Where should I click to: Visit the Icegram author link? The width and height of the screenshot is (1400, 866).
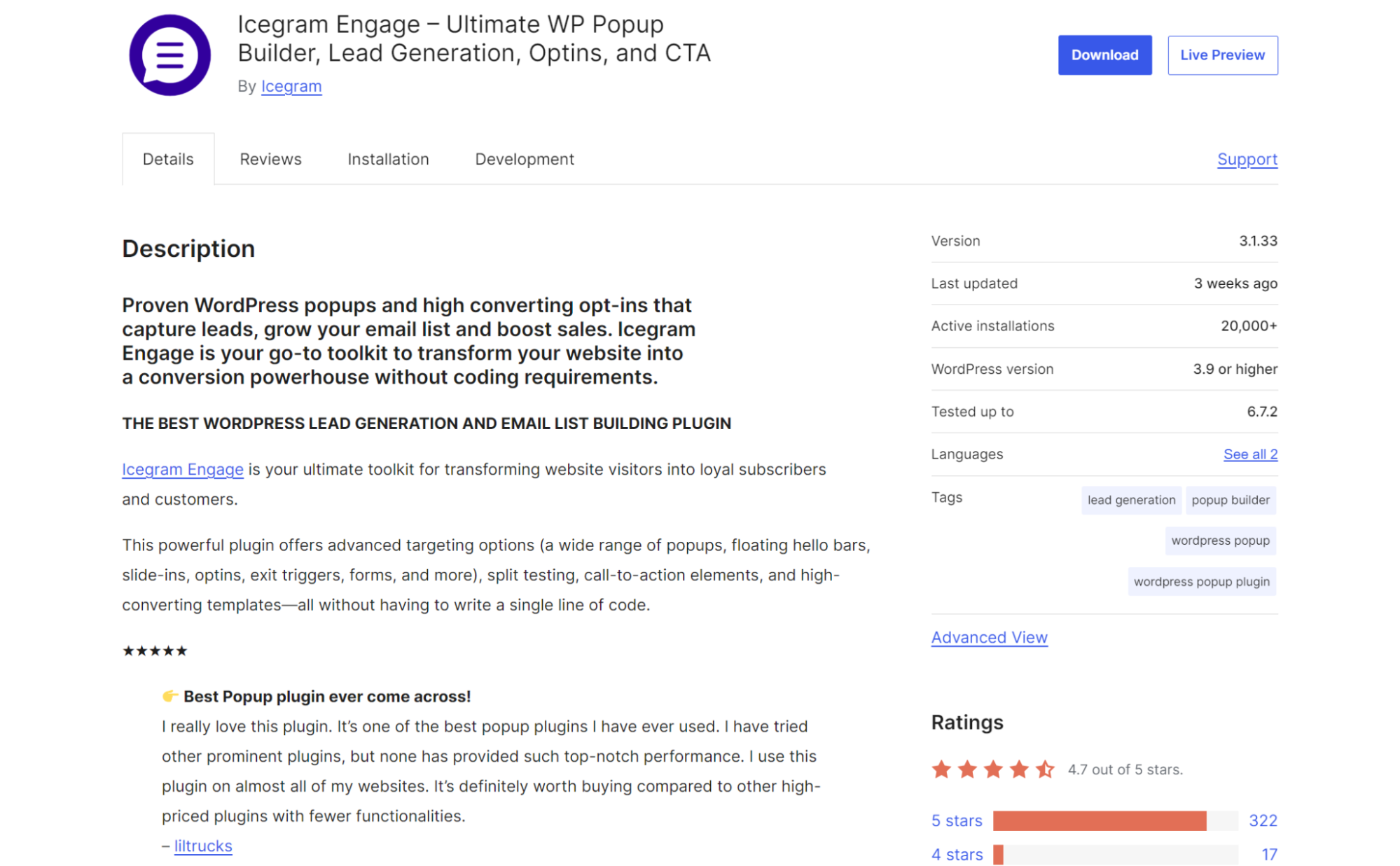click(291, 86)
